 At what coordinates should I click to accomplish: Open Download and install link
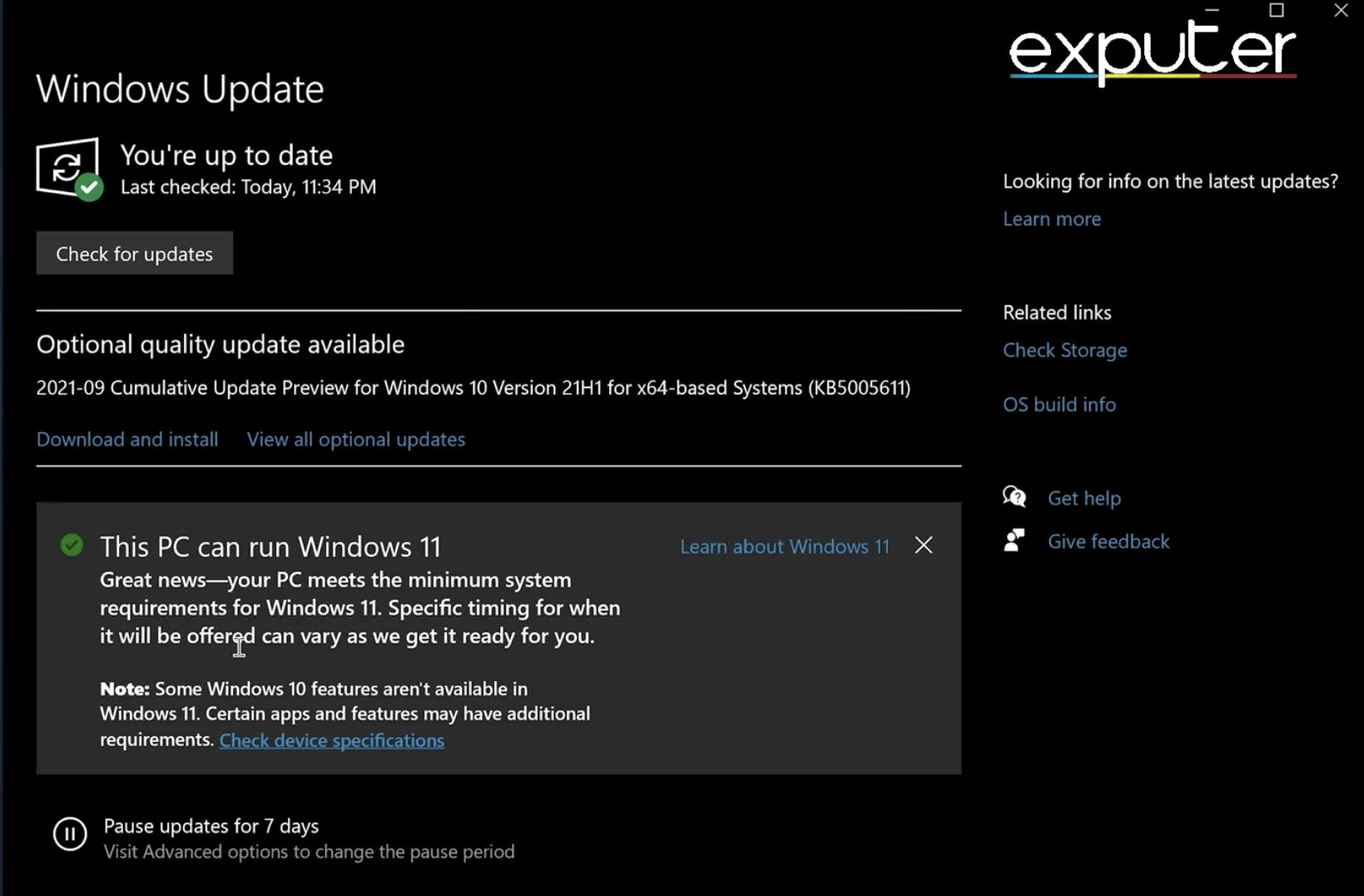(x=127, y=439)
